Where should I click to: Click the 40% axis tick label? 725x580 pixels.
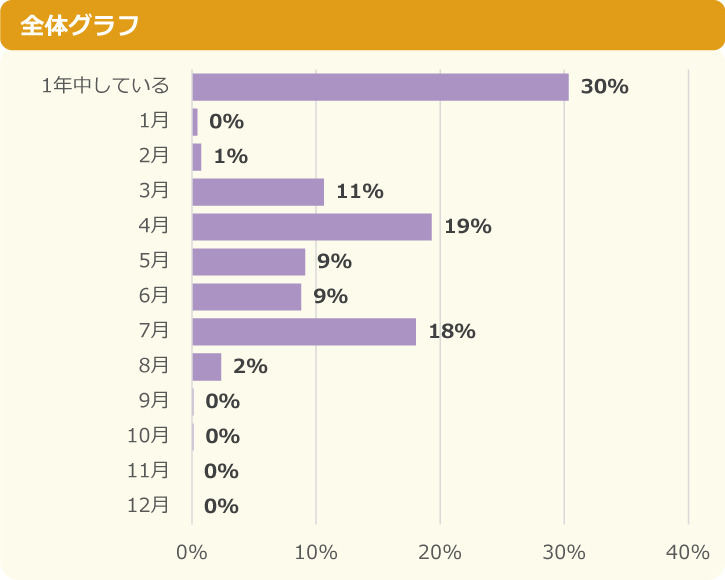(688, 552)
